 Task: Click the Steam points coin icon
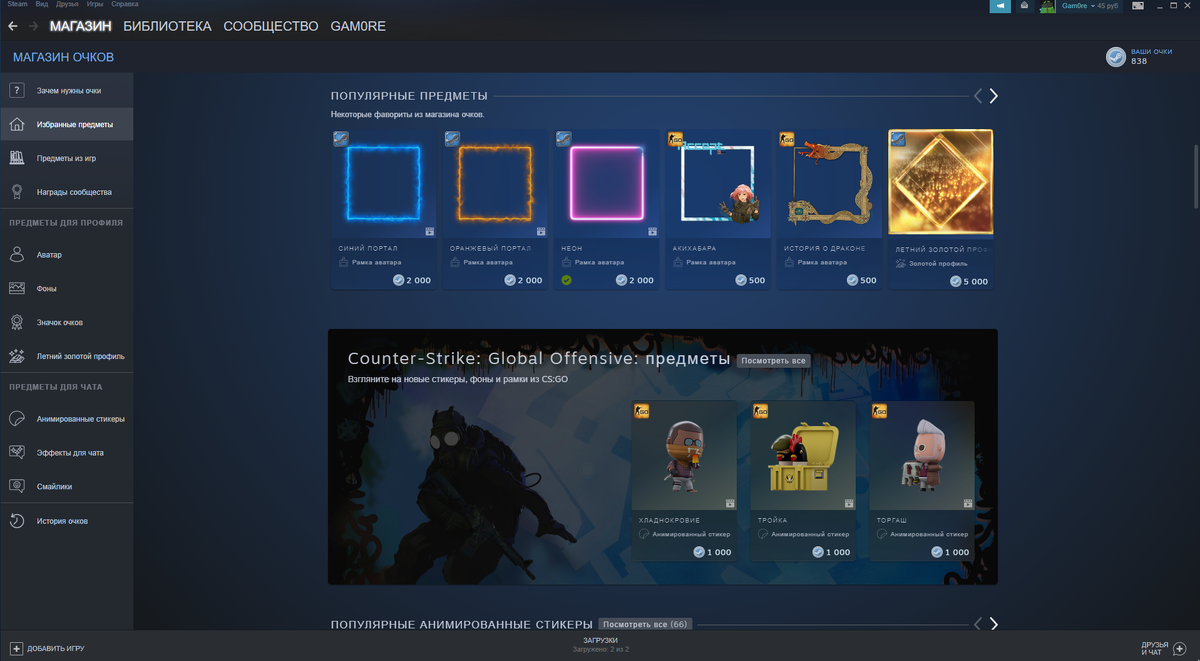[1116, 57]
